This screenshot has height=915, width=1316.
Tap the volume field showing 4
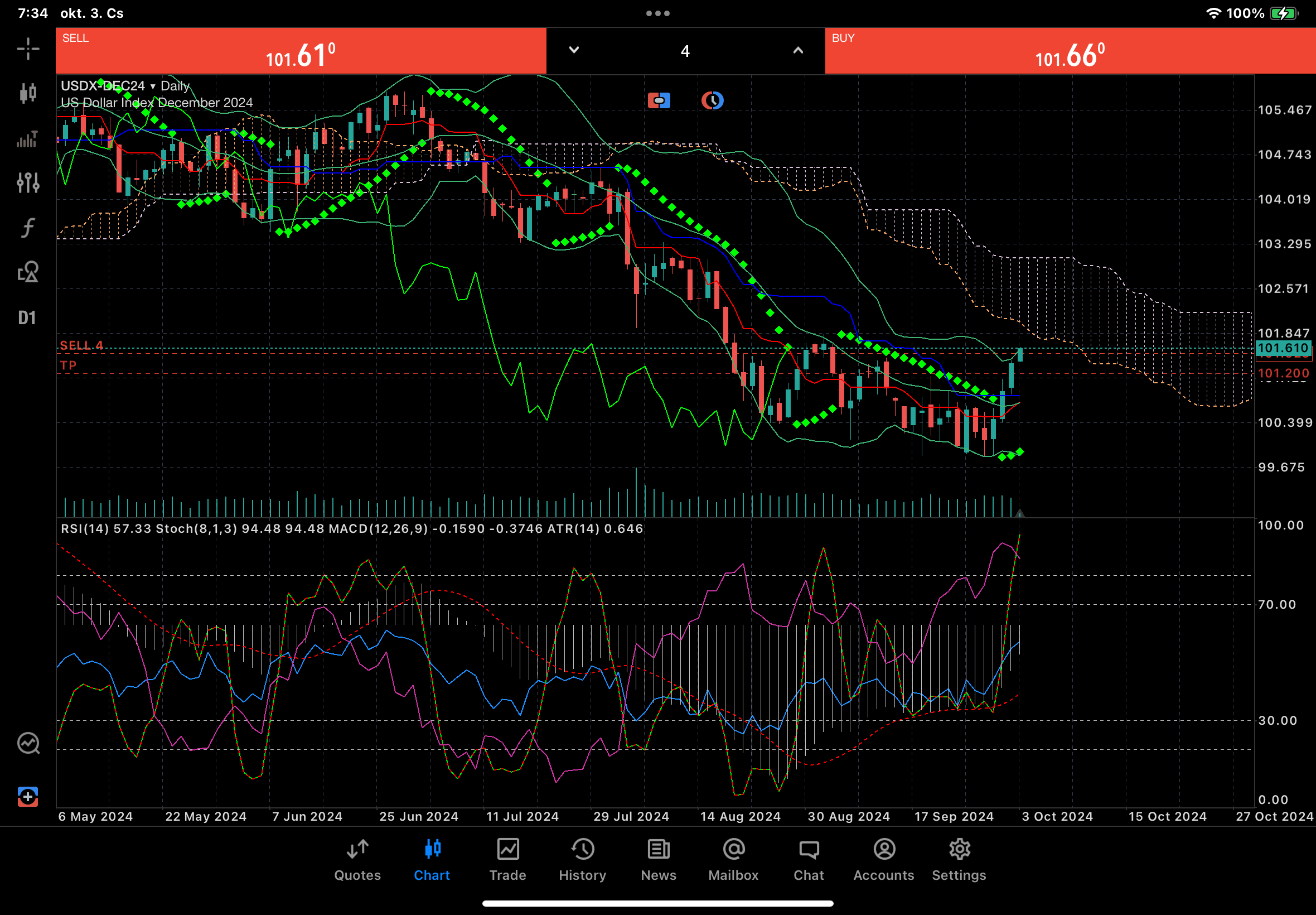click(685, 51)
